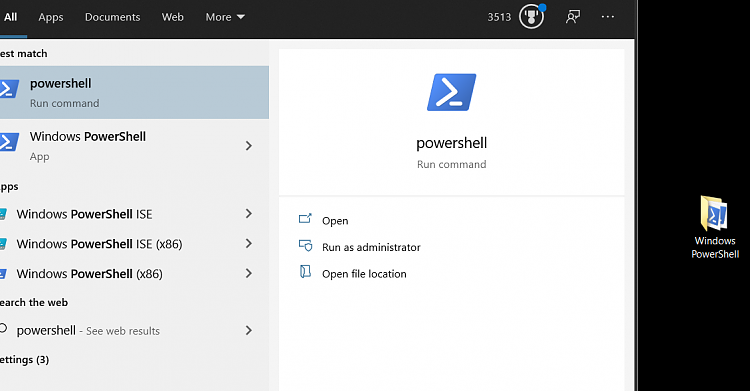Switch to the Documents search tab
The image size is (750, 391).
pyautogui.click(x=112, y=17)
